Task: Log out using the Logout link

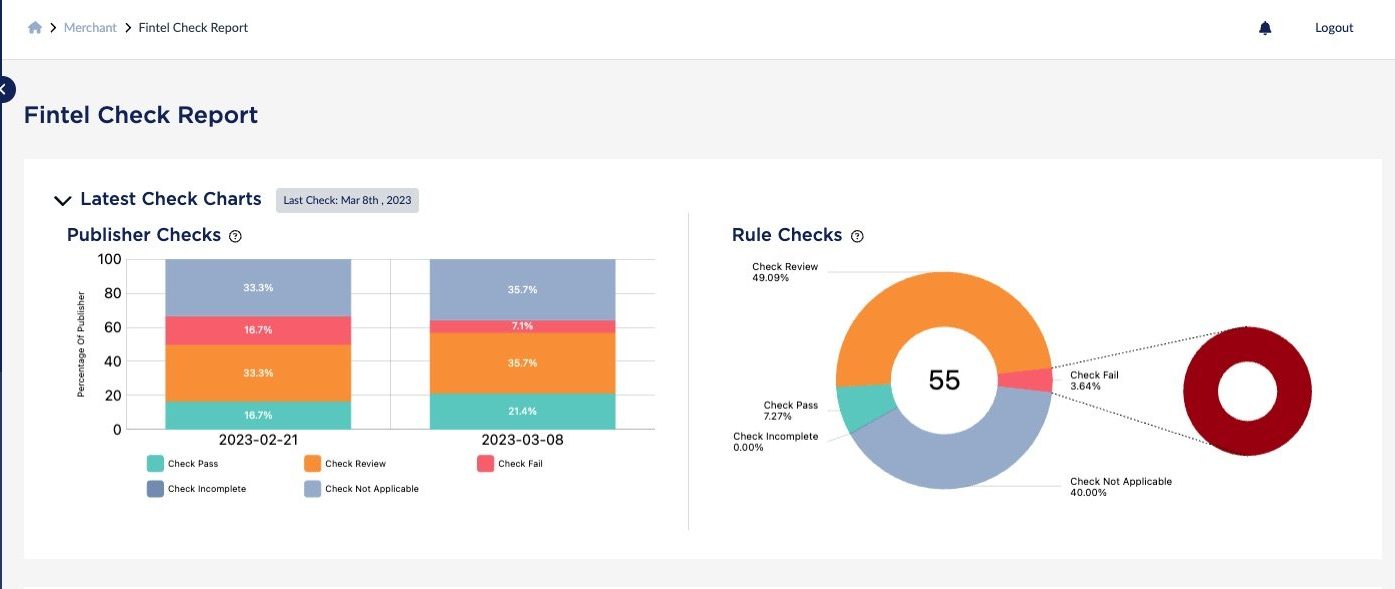Action: point(1334,28)
